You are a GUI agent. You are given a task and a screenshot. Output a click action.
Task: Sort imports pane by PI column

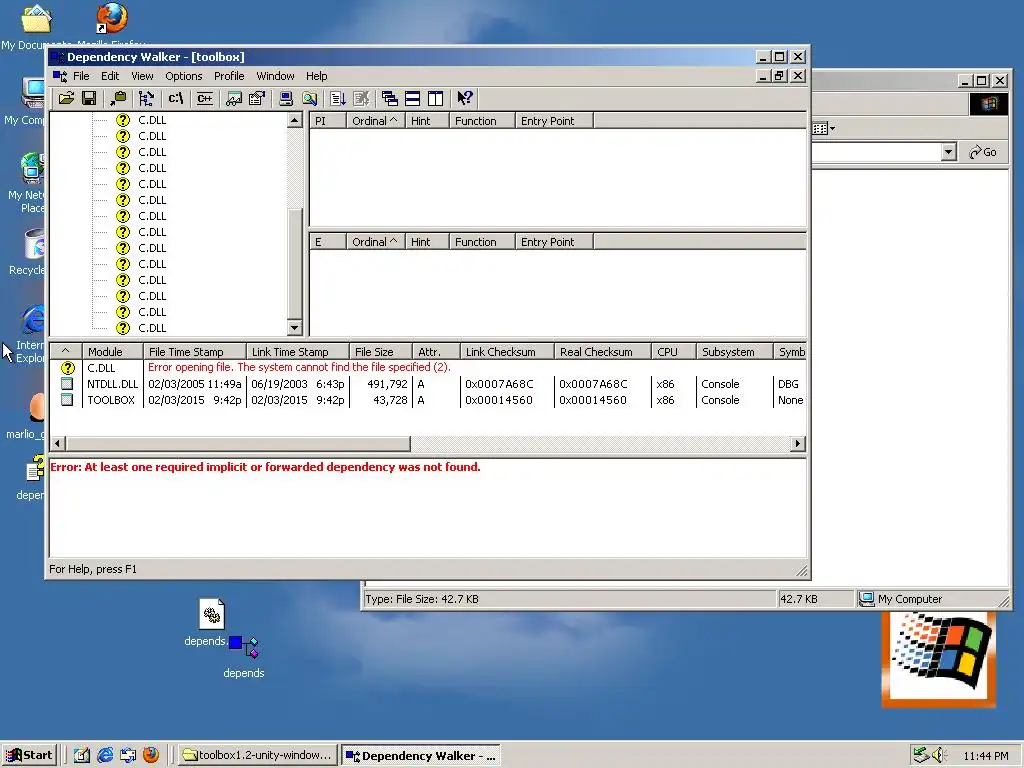327,121
